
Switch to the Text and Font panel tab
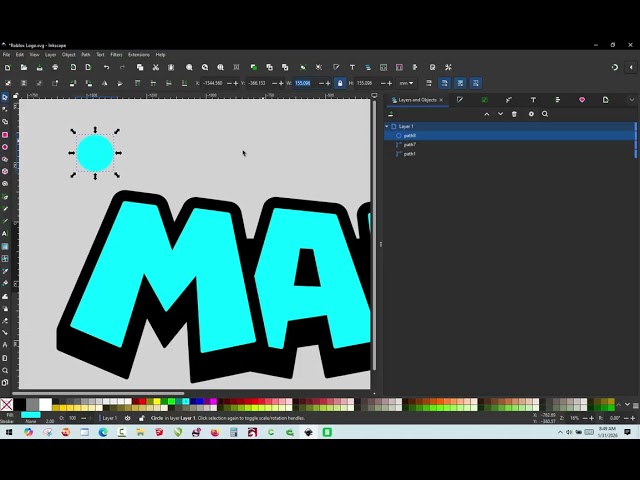(x=533, y=100)
